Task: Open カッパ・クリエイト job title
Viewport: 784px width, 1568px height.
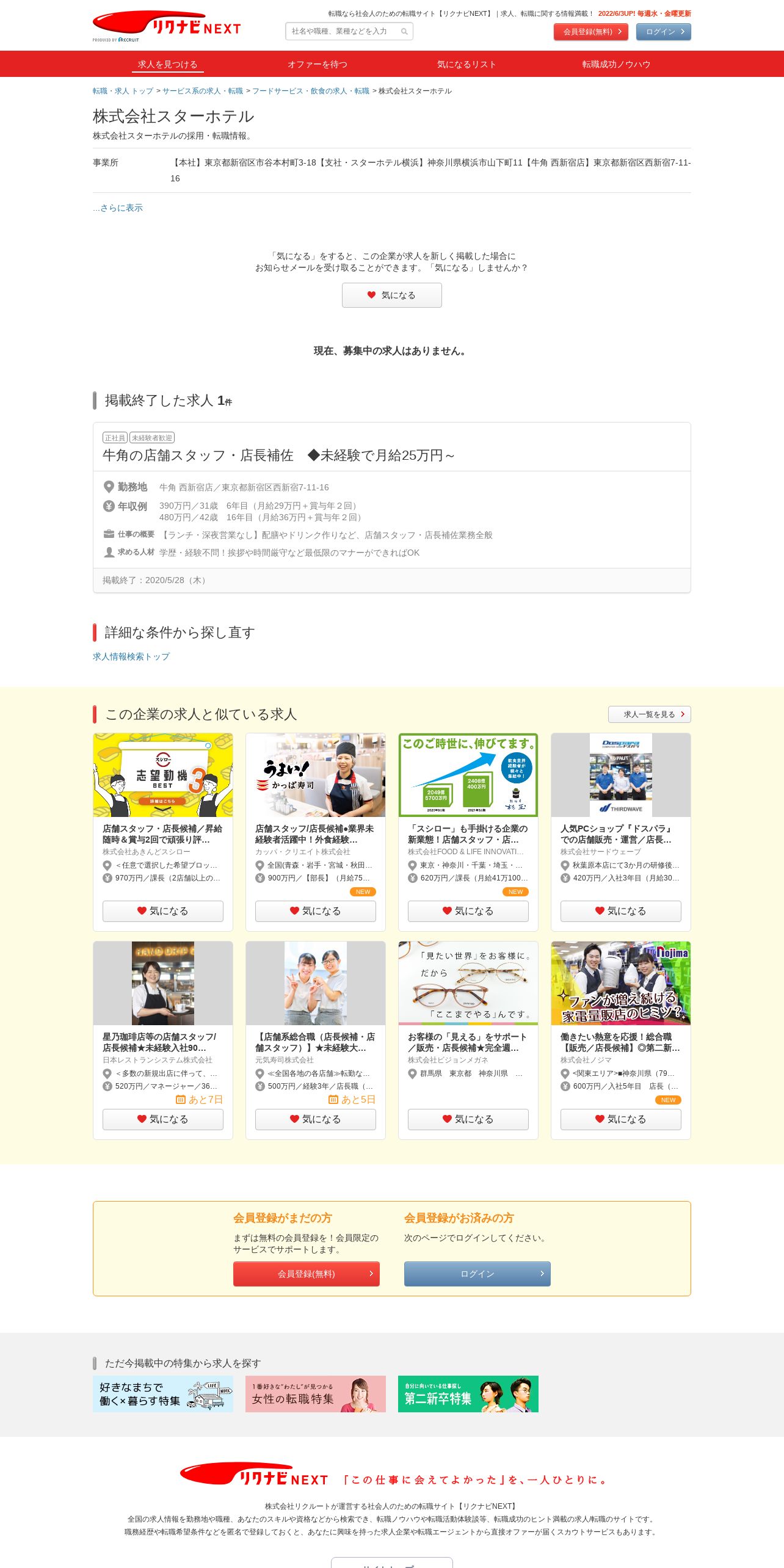Action: 316,834
